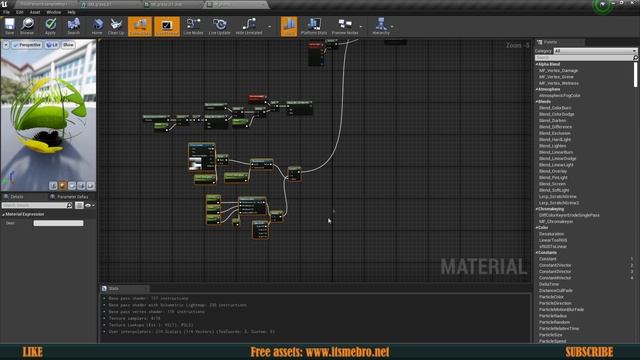Open the File menu

7,12
